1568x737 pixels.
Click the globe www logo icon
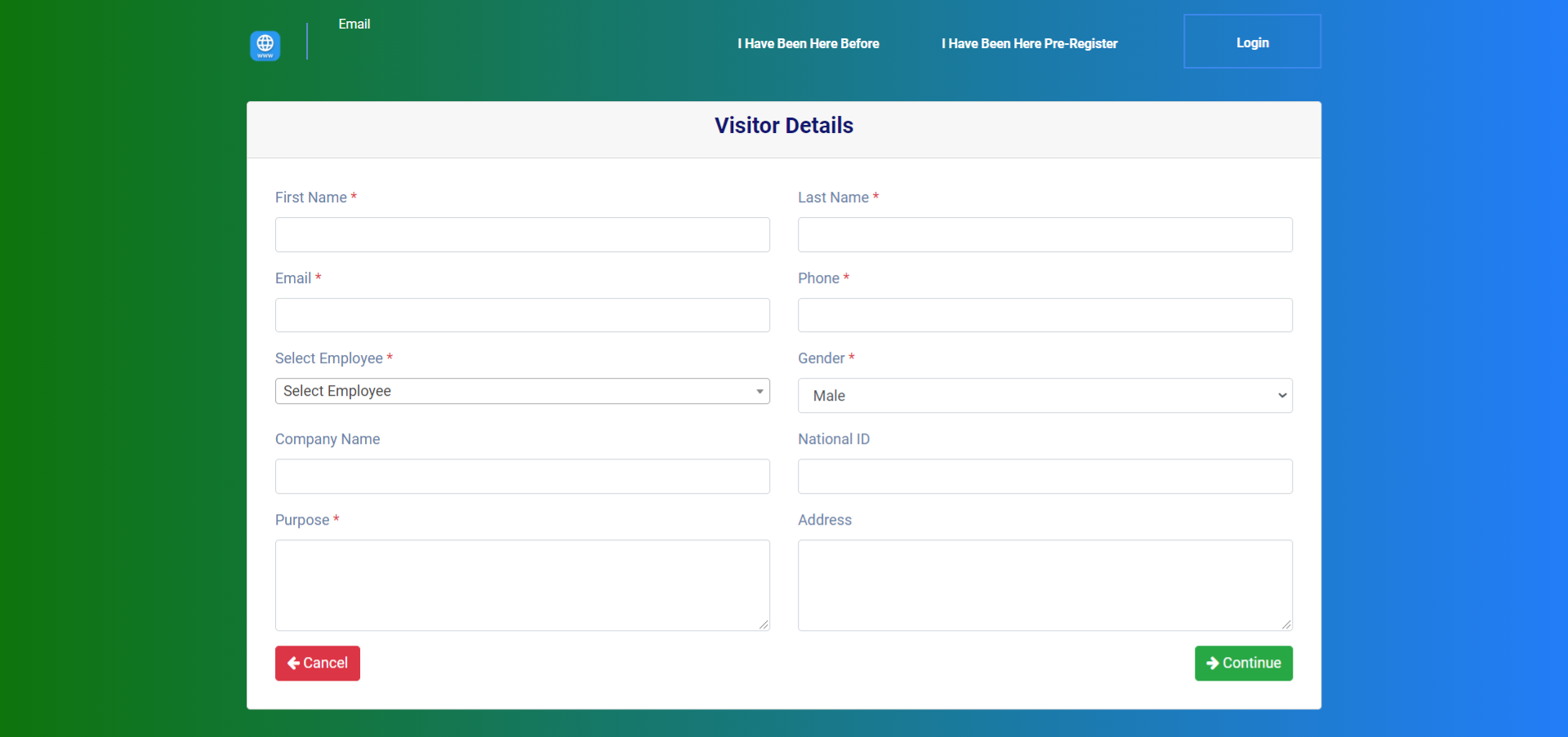tap(265, 45)
